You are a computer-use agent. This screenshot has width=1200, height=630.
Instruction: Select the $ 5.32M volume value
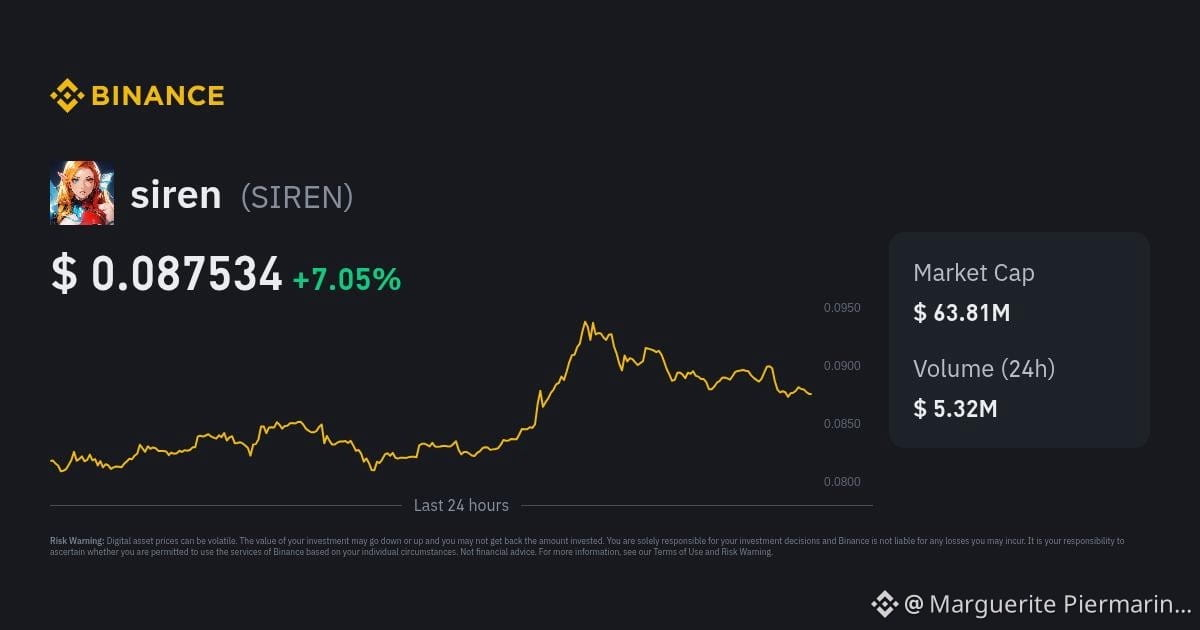[956, 408]
